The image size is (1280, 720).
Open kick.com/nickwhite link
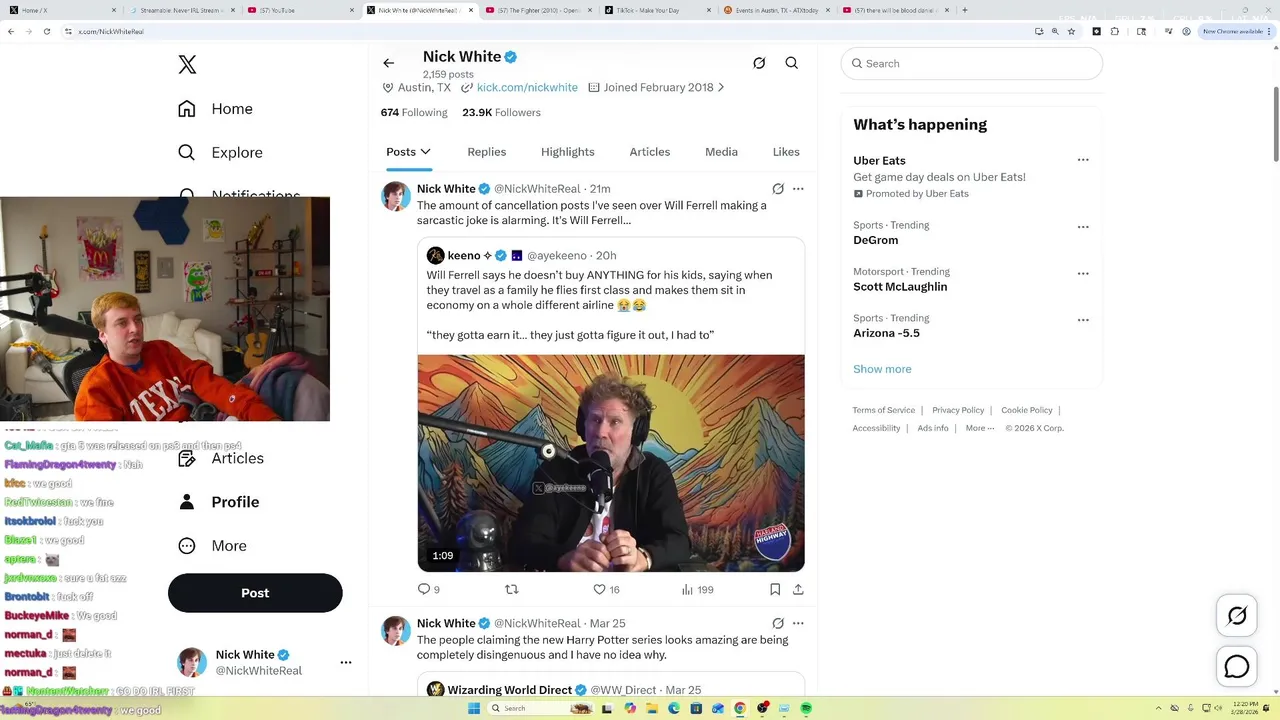(x=527, y=88)
